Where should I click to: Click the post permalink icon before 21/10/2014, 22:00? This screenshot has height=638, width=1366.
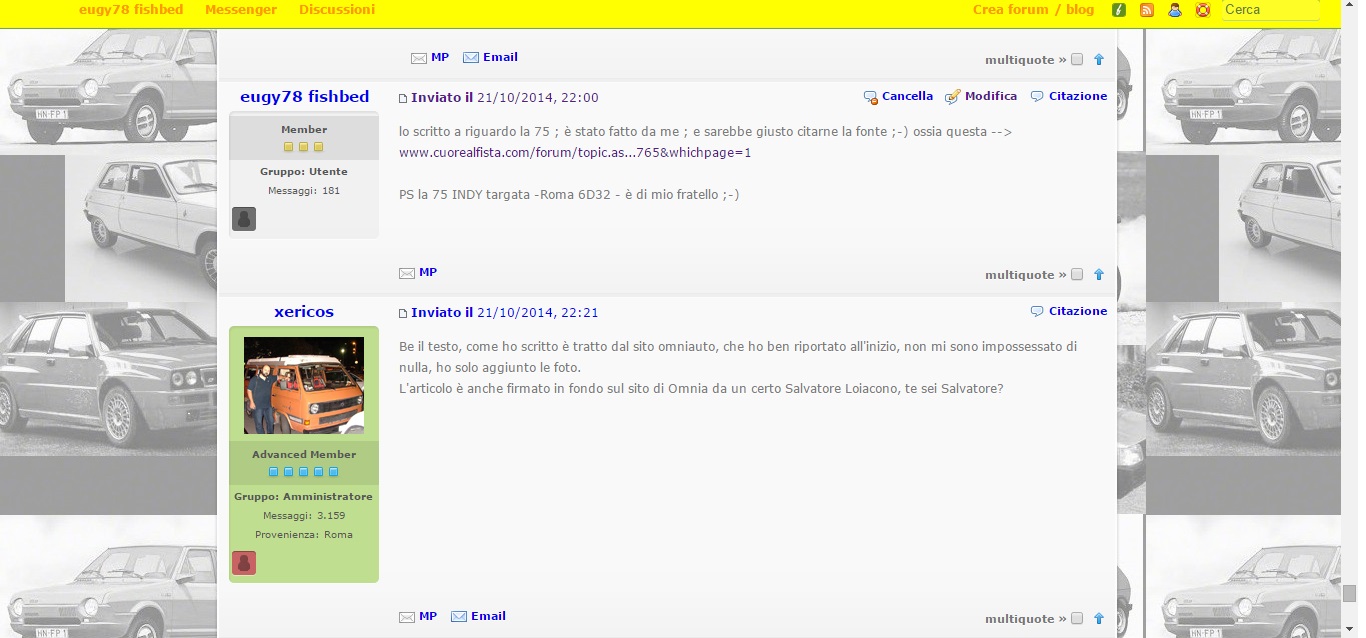[403, 98]
